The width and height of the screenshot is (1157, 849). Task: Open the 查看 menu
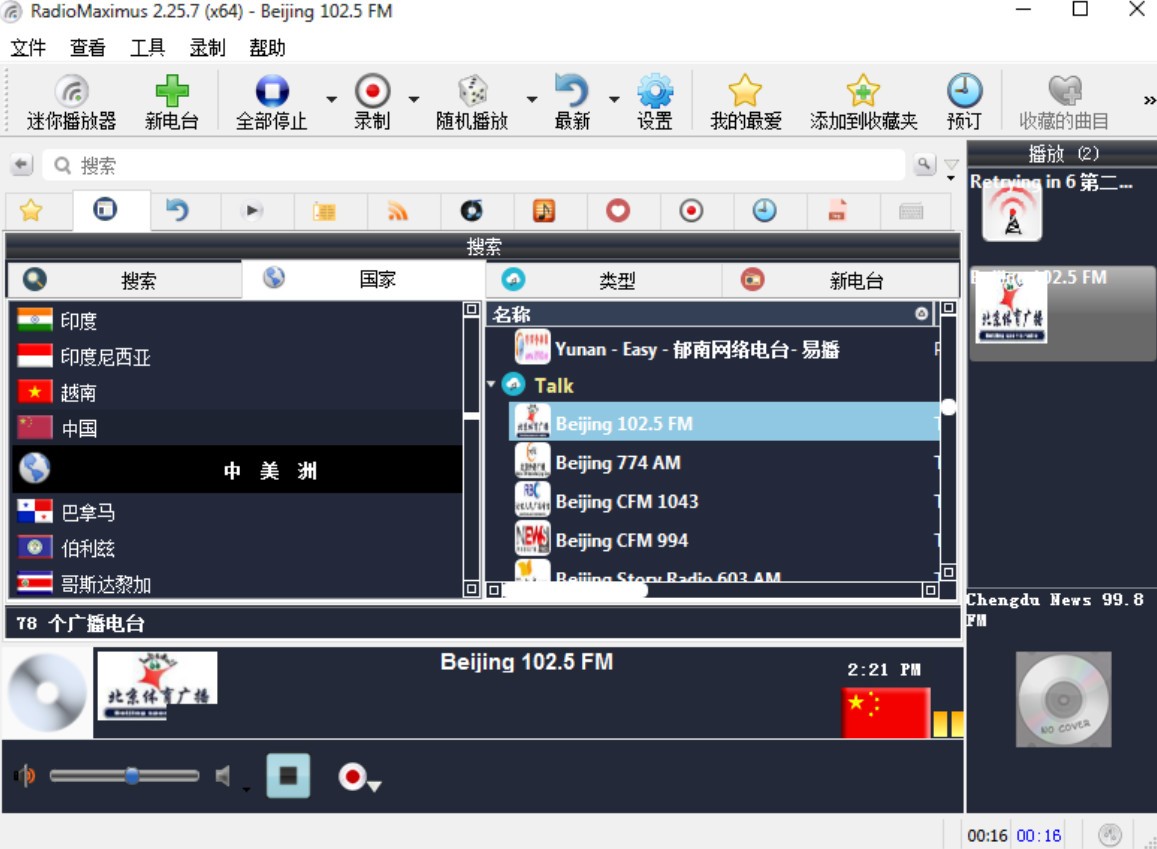tap(88, 48)
